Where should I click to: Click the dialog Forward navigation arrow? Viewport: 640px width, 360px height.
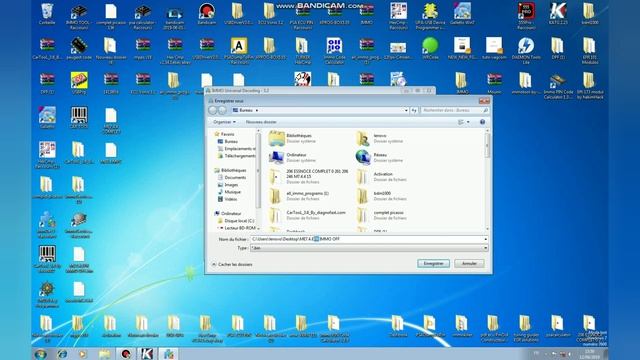click(222, 110)
